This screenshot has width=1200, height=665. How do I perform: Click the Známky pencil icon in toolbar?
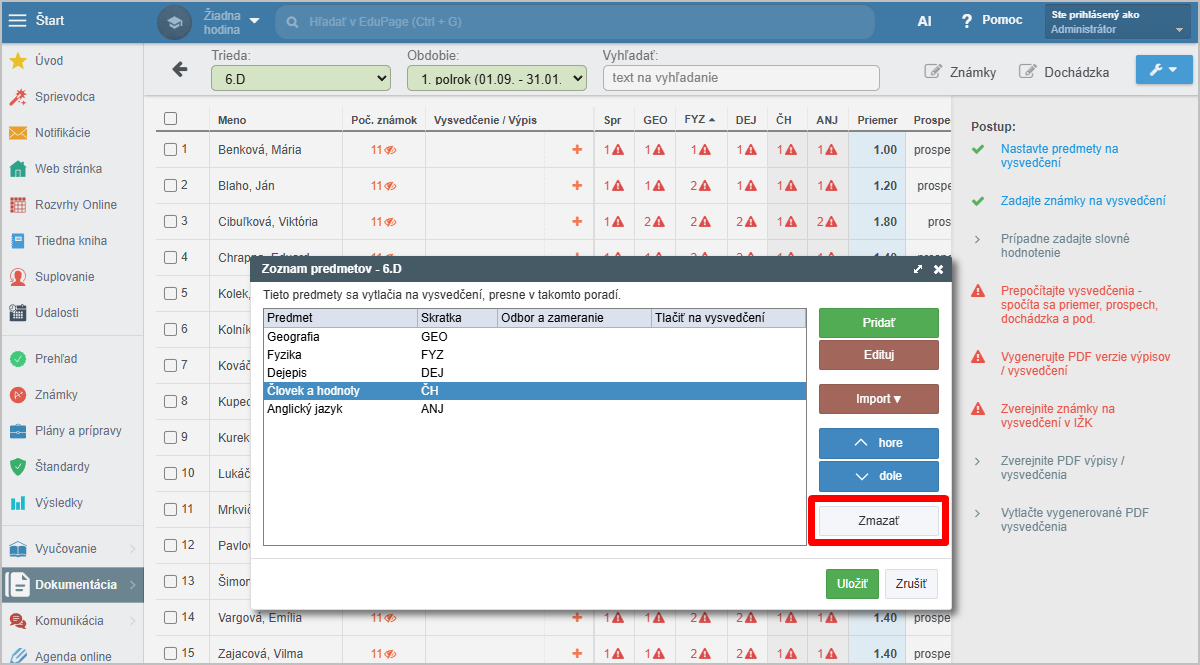point(933,72)
